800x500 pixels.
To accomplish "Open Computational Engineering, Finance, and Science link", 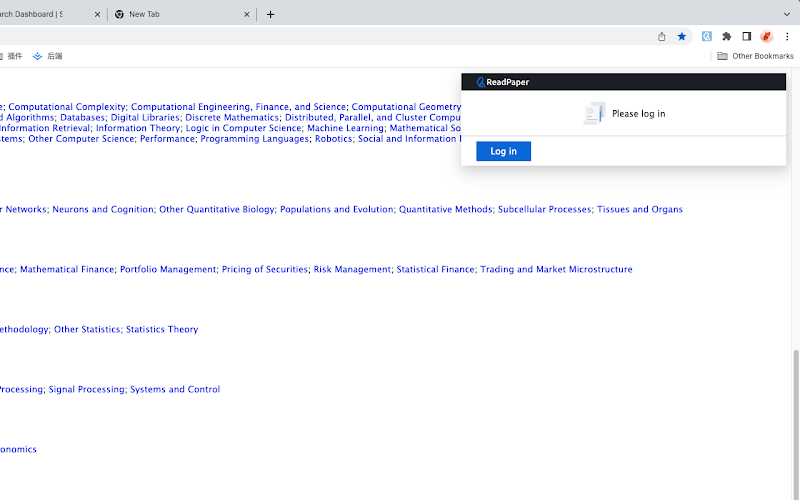I will click(x=238, y=107).
